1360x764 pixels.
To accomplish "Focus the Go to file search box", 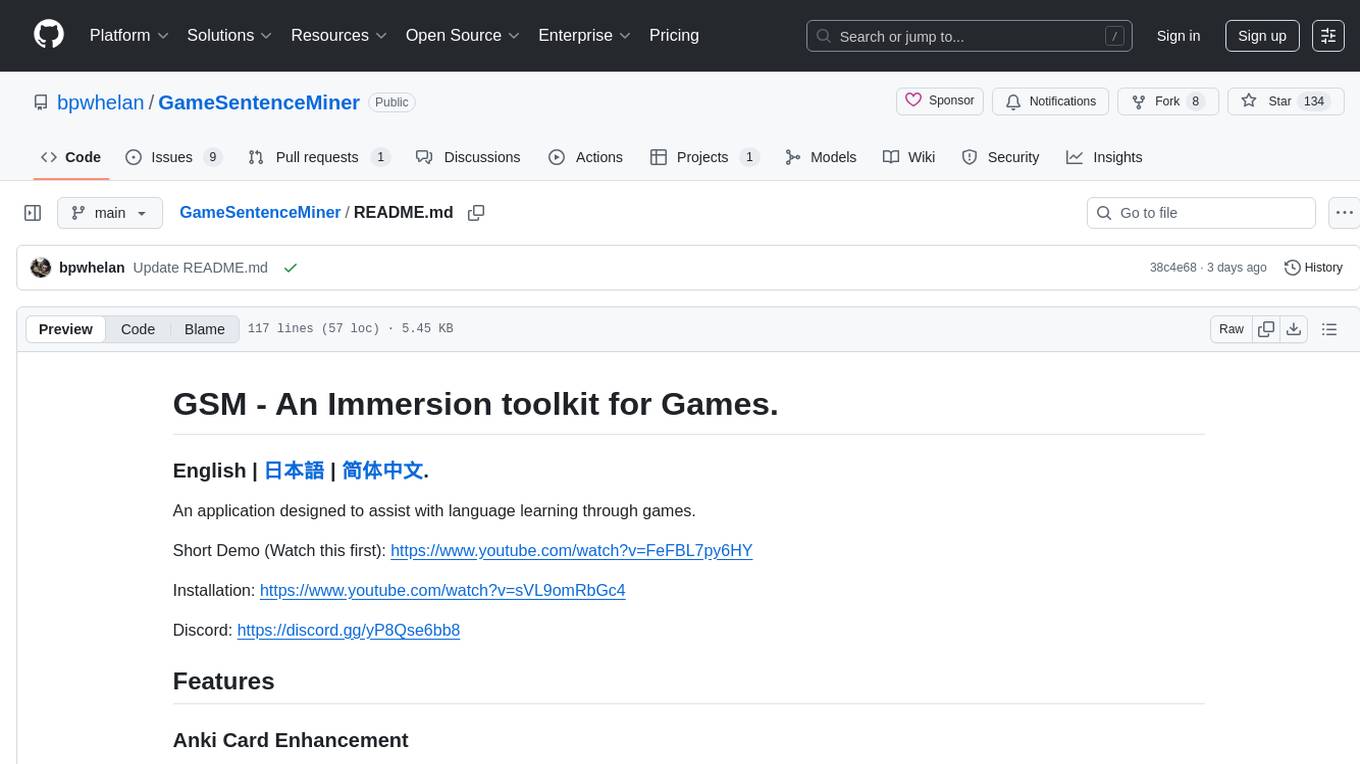I will 1201,213.
